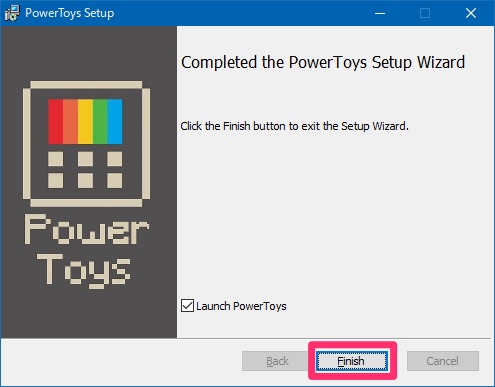
Task: Click the green stripe in PowerToys logo
Action: 100,122
